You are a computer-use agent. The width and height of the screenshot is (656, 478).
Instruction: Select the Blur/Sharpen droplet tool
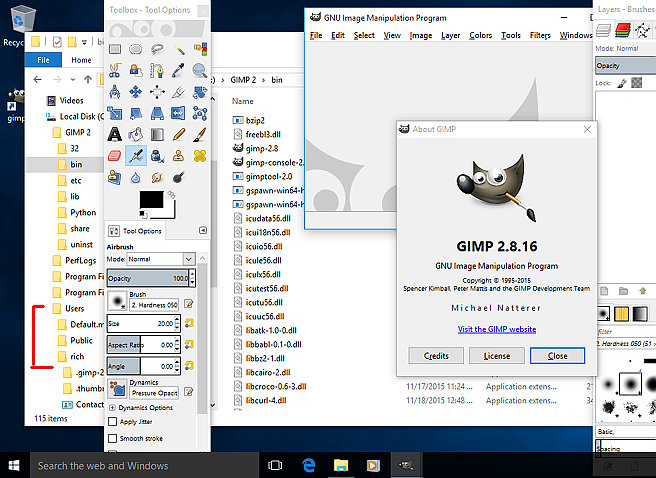136,178
